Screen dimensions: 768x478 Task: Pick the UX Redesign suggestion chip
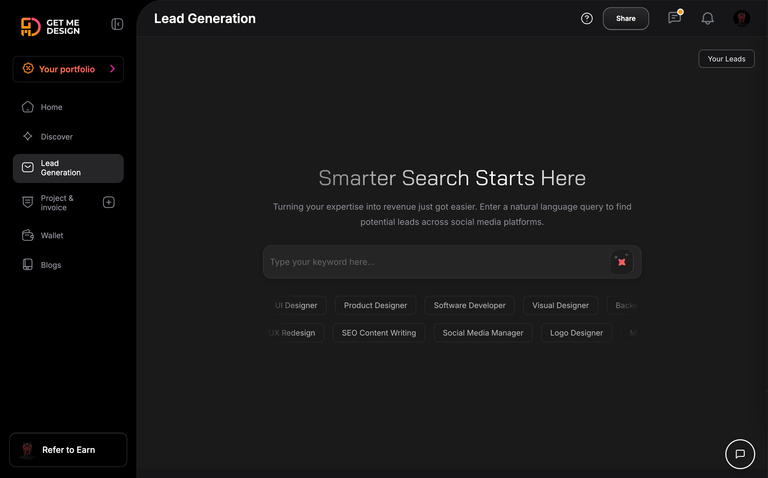(293, 333)
